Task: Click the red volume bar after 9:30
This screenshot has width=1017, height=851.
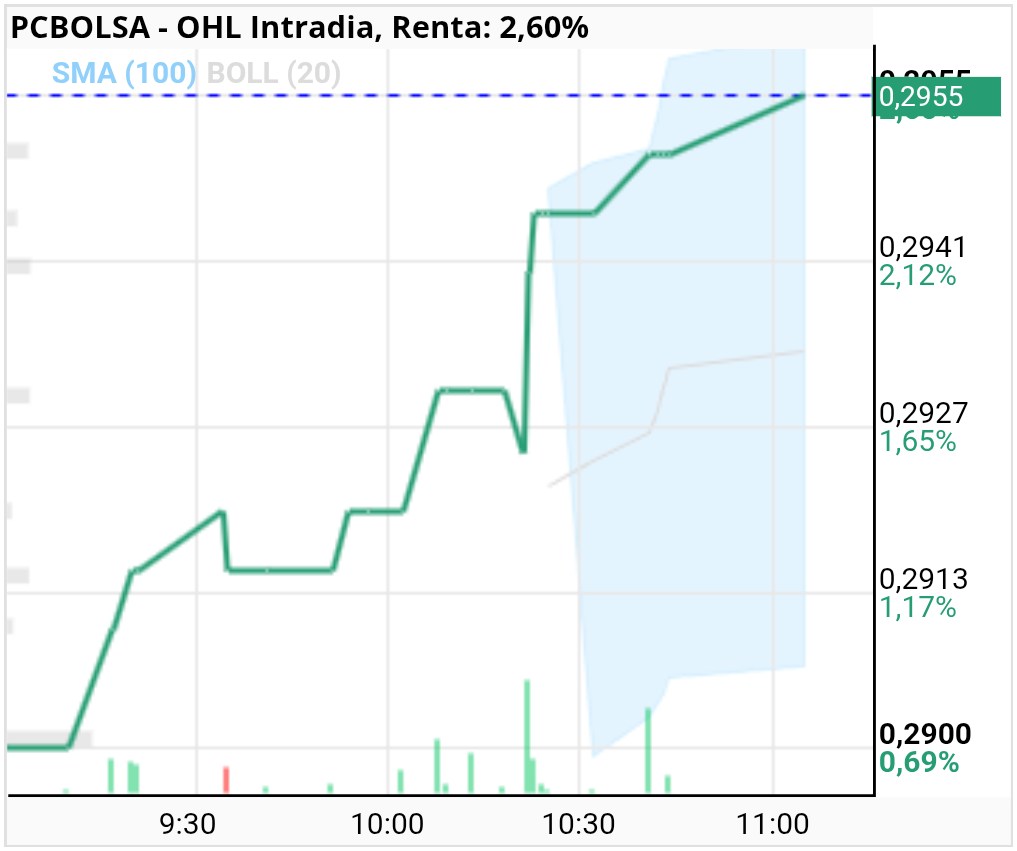Action: [x=226, y=780]
